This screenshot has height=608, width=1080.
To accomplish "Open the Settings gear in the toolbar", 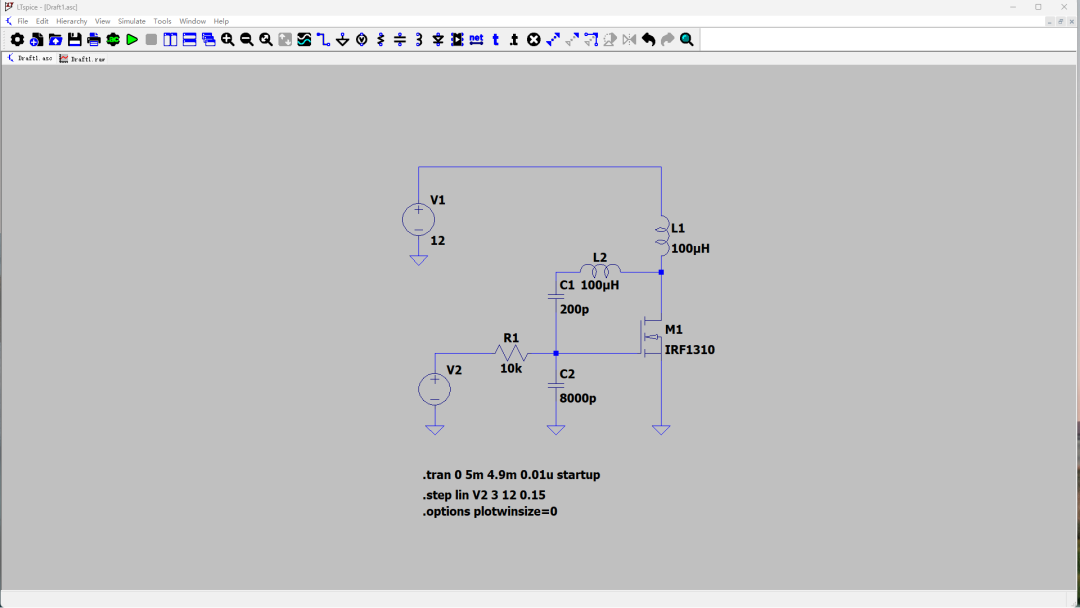I will [x=17, y=40].
